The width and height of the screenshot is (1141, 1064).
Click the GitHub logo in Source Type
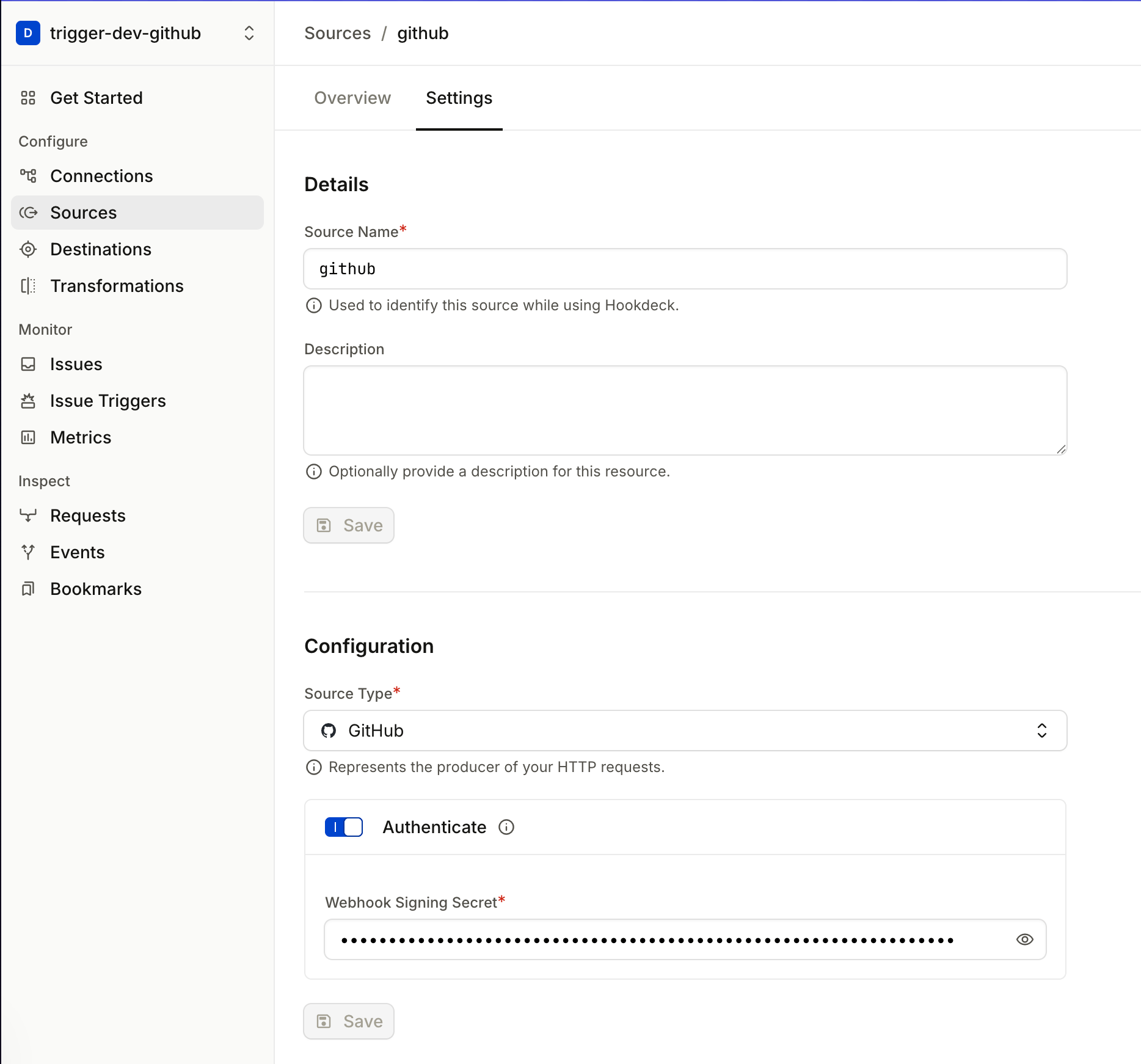329,731
